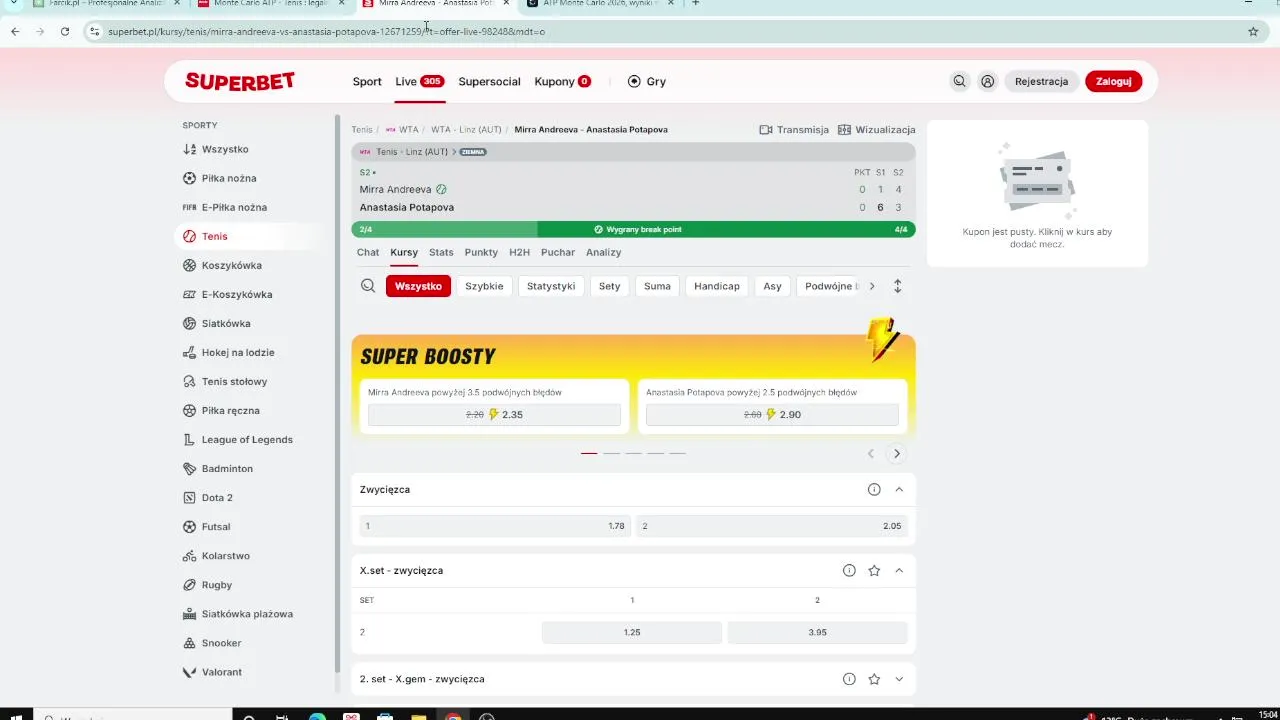This screenshot has width=1280, height=720.
Task: Open Supersocial in top navigation
Action: point(489,82)
